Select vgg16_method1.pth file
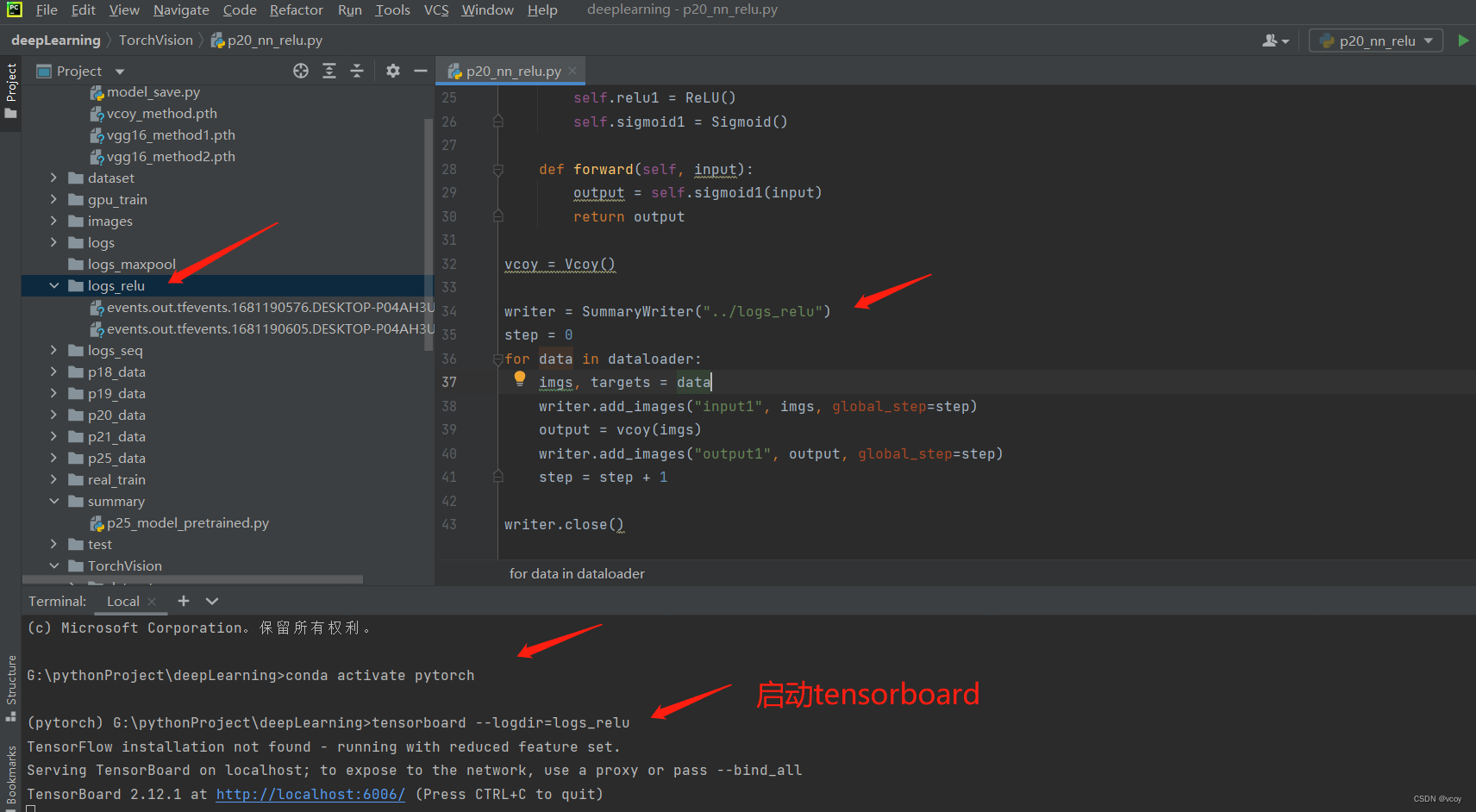Screen dimensions: 1476x812 coord(171,134)
